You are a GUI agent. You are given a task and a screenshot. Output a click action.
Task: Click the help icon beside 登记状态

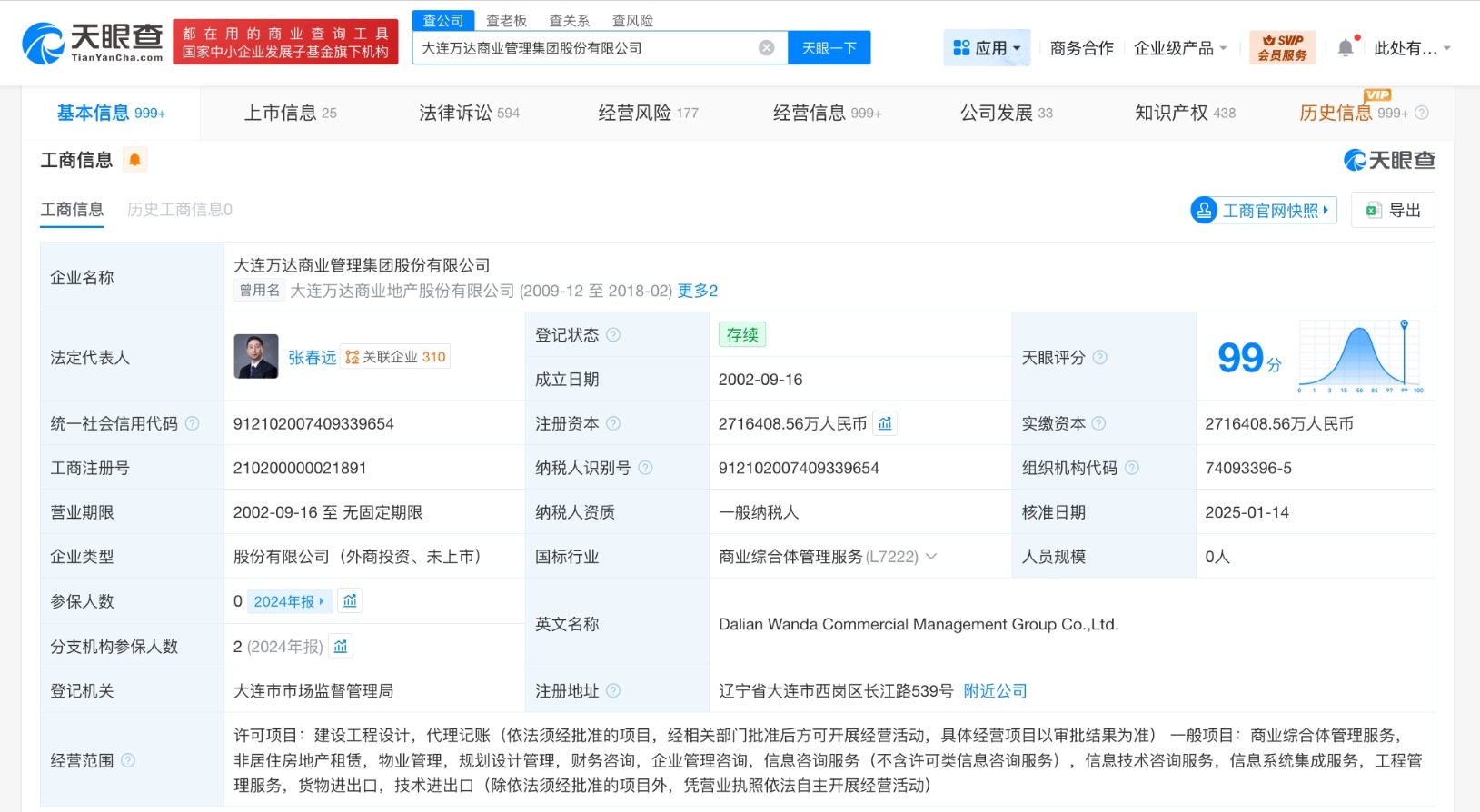[x=613, y=335]
